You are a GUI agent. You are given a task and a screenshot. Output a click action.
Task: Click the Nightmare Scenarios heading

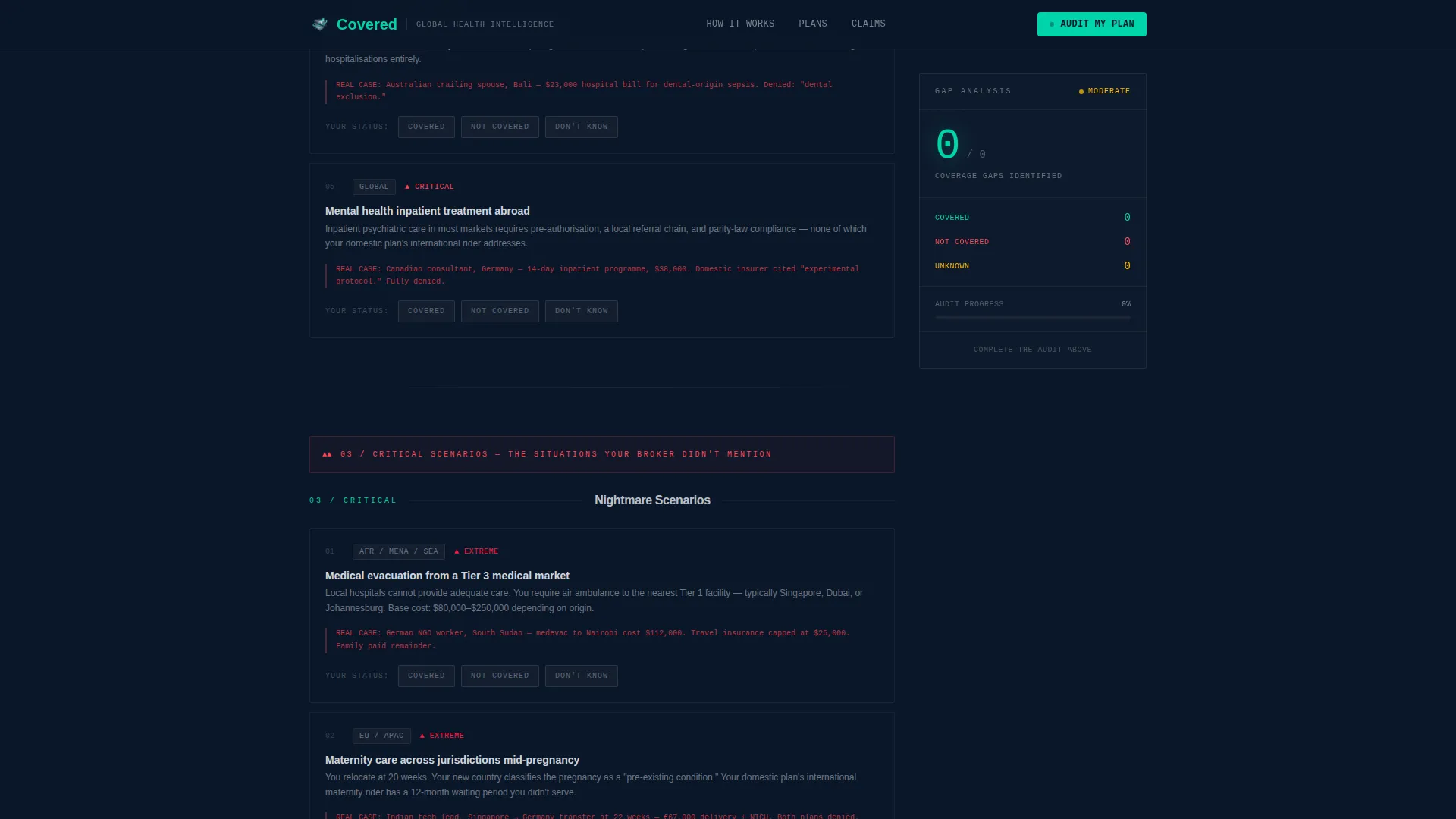click(652, 500)
